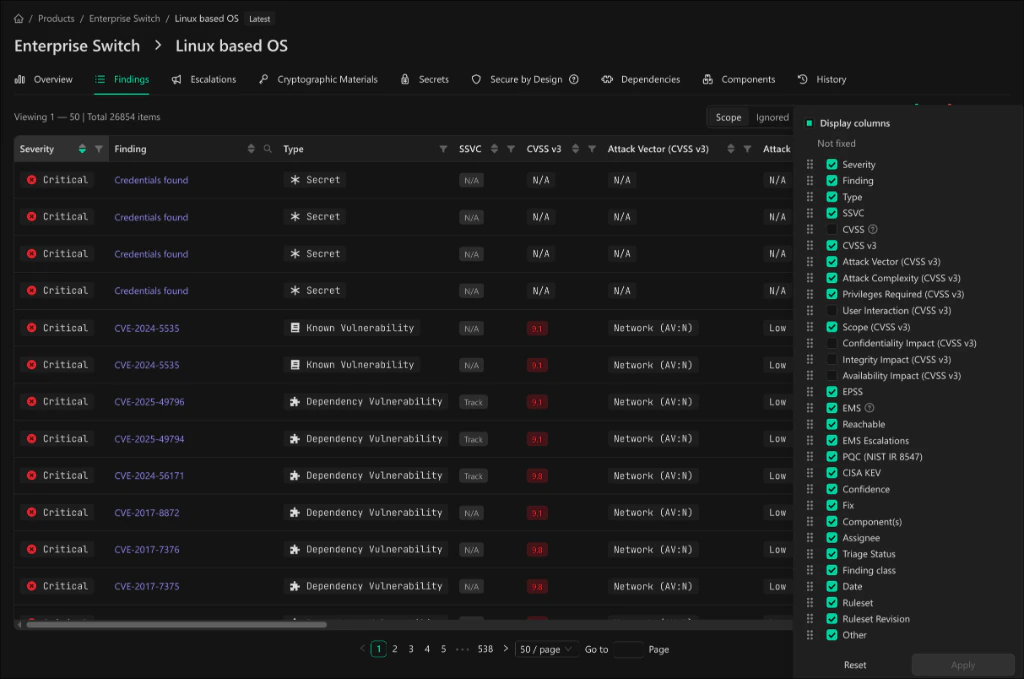Open the Severity column filter dropdown

pos(96,148)
